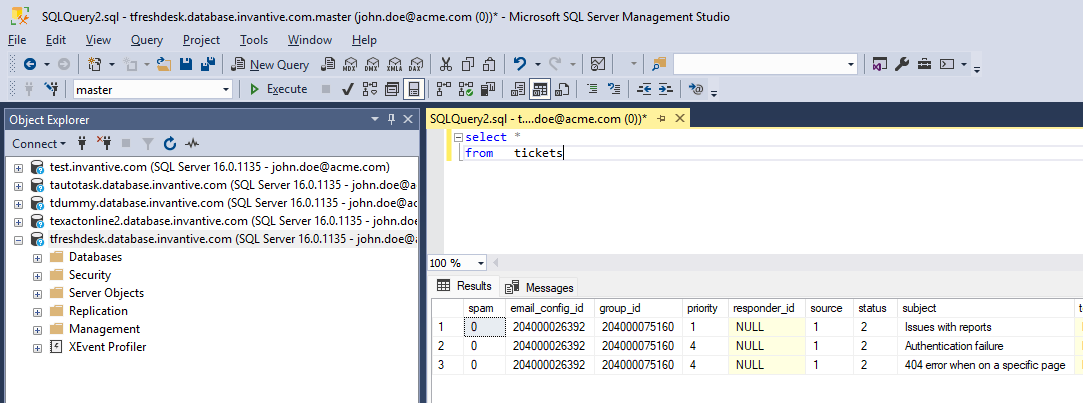
Task: Click the Object Explorer Activity Monitor icon
Action: pyautogui.click(x=192, y=144)
